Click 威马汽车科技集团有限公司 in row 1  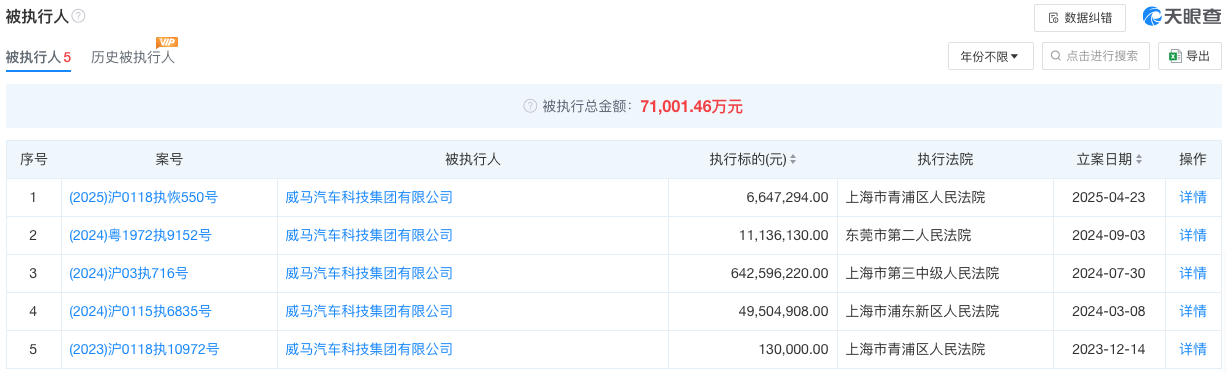369,197
